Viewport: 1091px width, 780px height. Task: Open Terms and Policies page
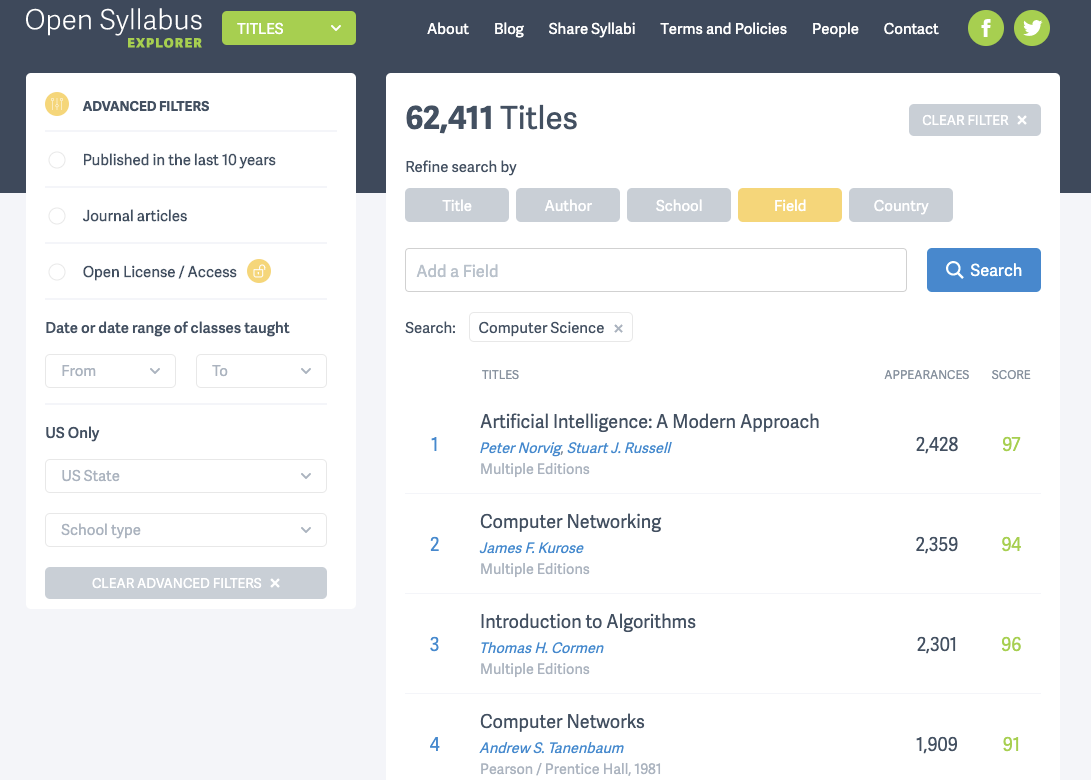click(x=723, y=29)
